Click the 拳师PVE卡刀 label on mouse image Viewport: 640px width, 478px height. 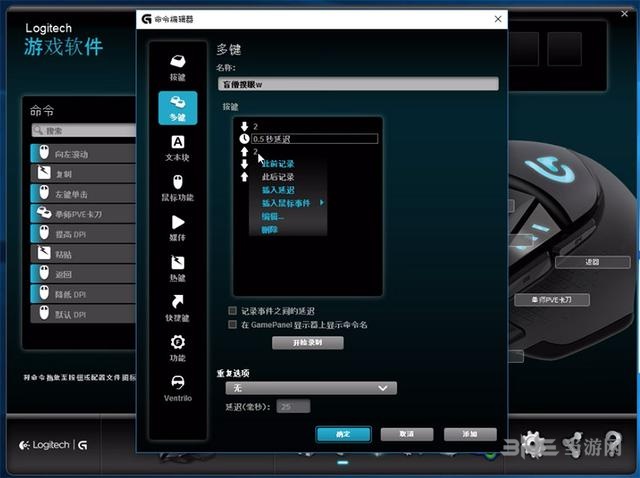[552, 300]
